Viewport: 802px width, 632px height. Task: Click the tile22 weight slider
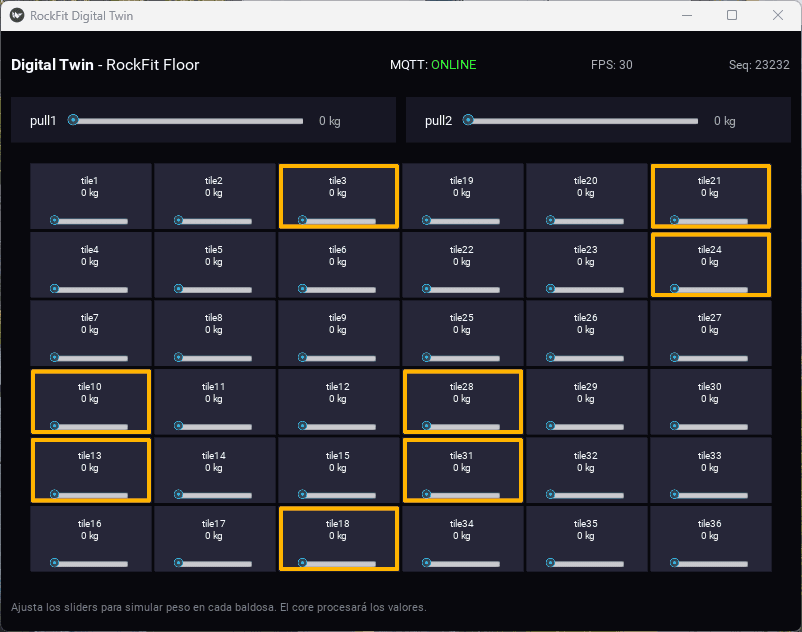pyautogui.click(x=461, y=289)
